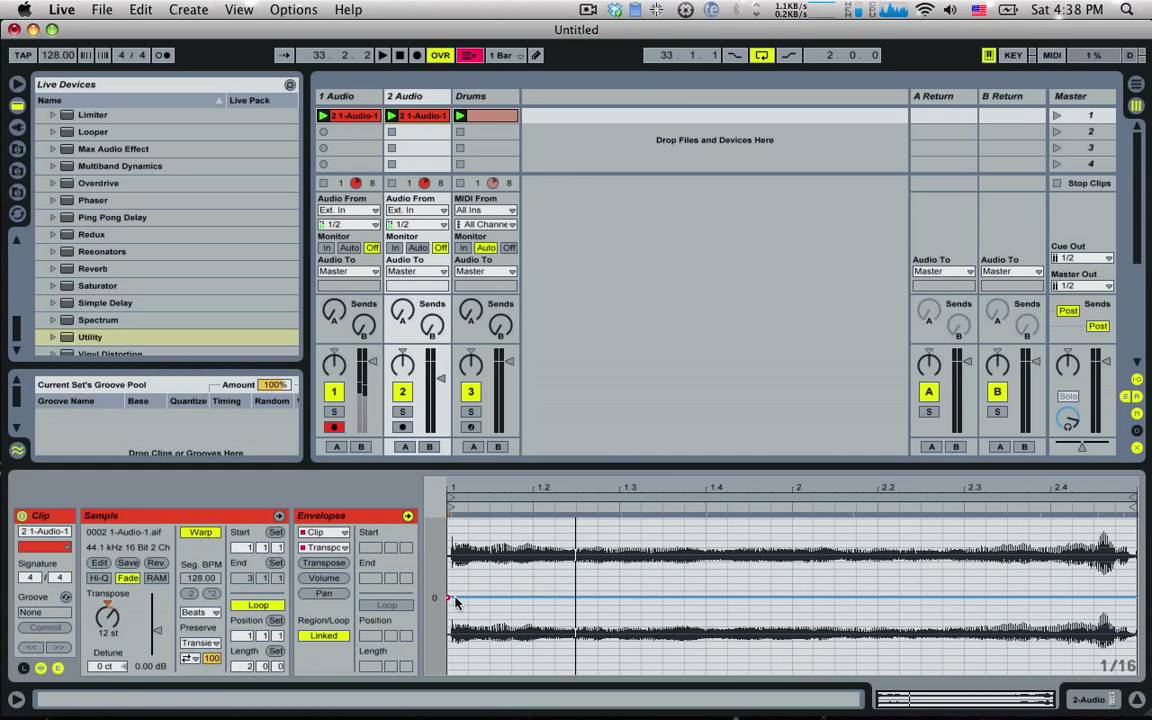Toggle the Detail View triangle at bottom right
Image resolution: width=1152 pixels, height=720 pixels.
[x=1137, y=700]
